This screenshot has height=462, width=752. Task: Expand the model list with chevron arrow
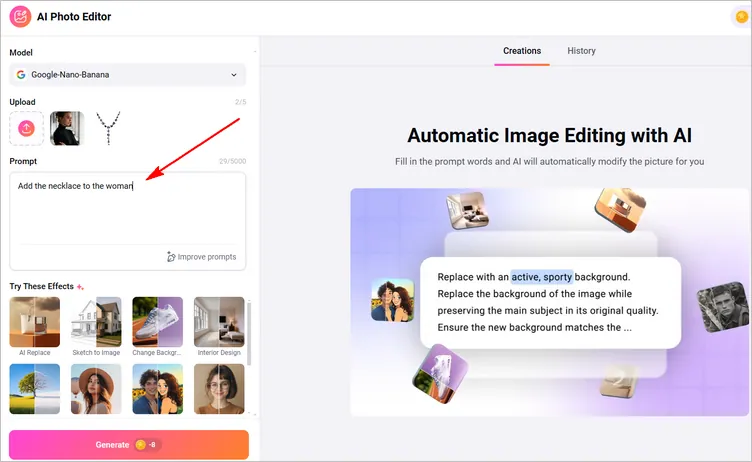tap(234, 75)
